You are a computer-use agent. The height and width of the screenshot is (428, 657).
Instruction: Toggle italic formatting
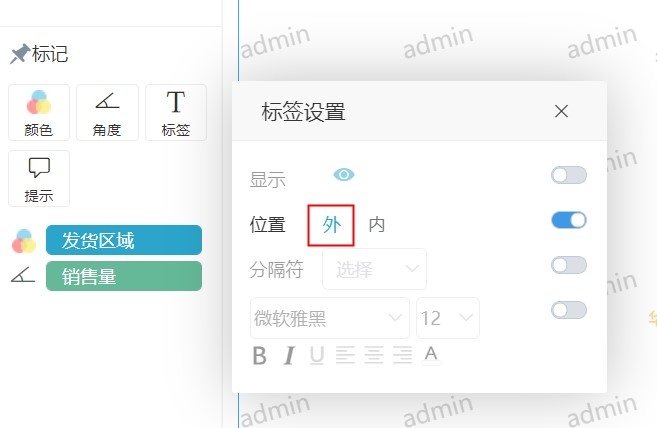(x=289, y=356)
